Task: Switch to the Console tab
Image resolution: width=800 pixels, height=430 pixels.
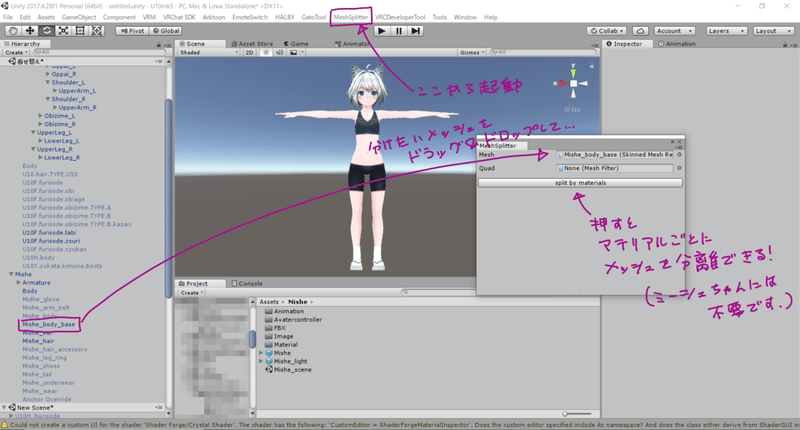Action: [247, 284]
